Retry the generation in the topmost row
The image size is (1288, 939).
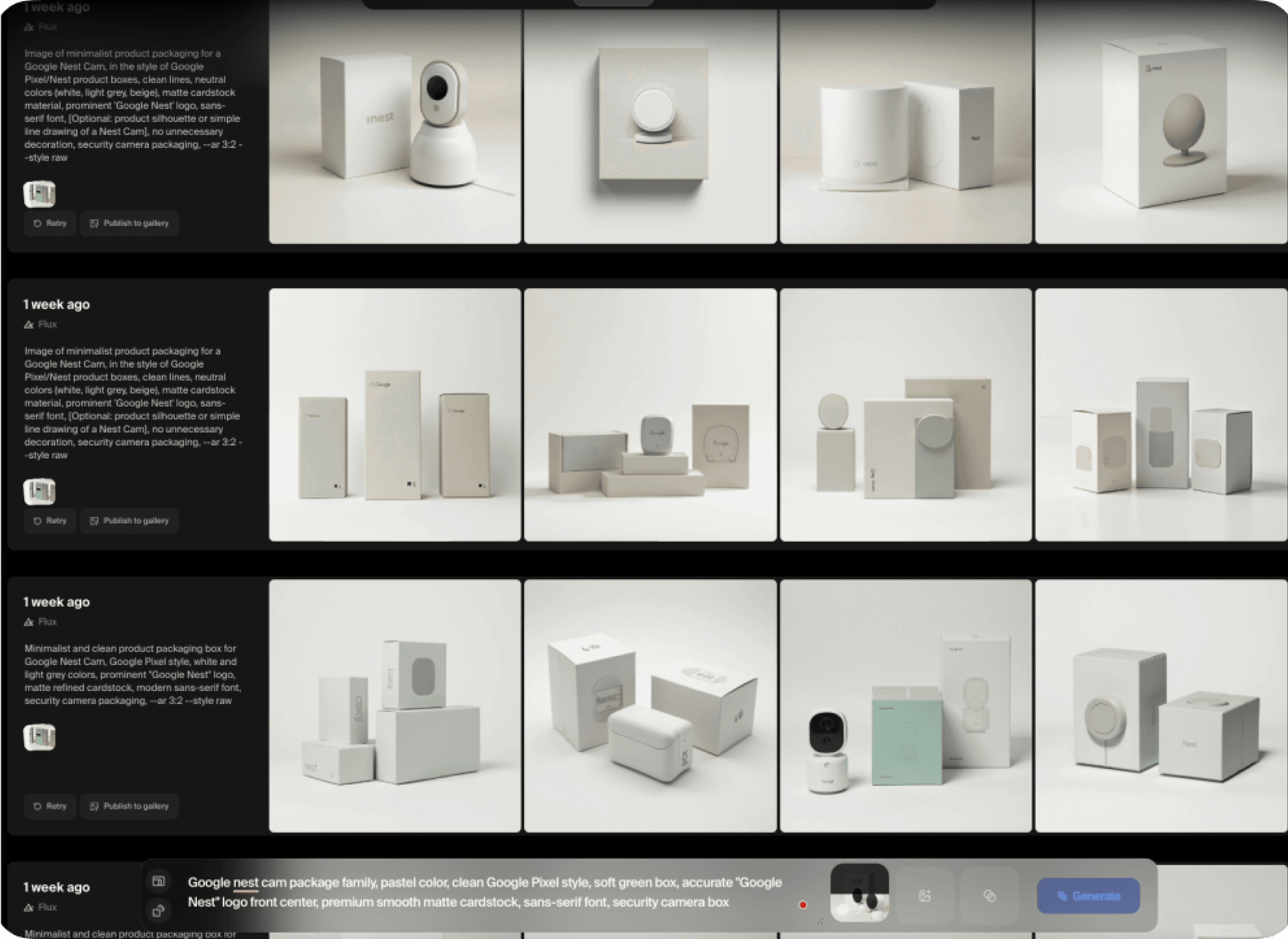[x=50, y=223]
